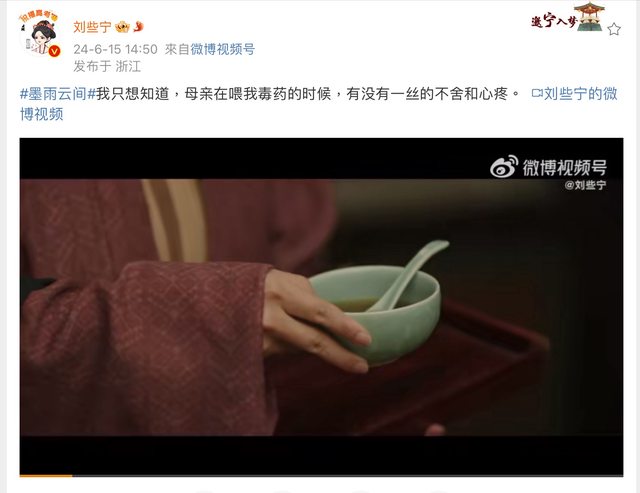Click the orange verified V badge
Image resolution: width=640 pixels, height=493 pixels.
click(54, 51)
